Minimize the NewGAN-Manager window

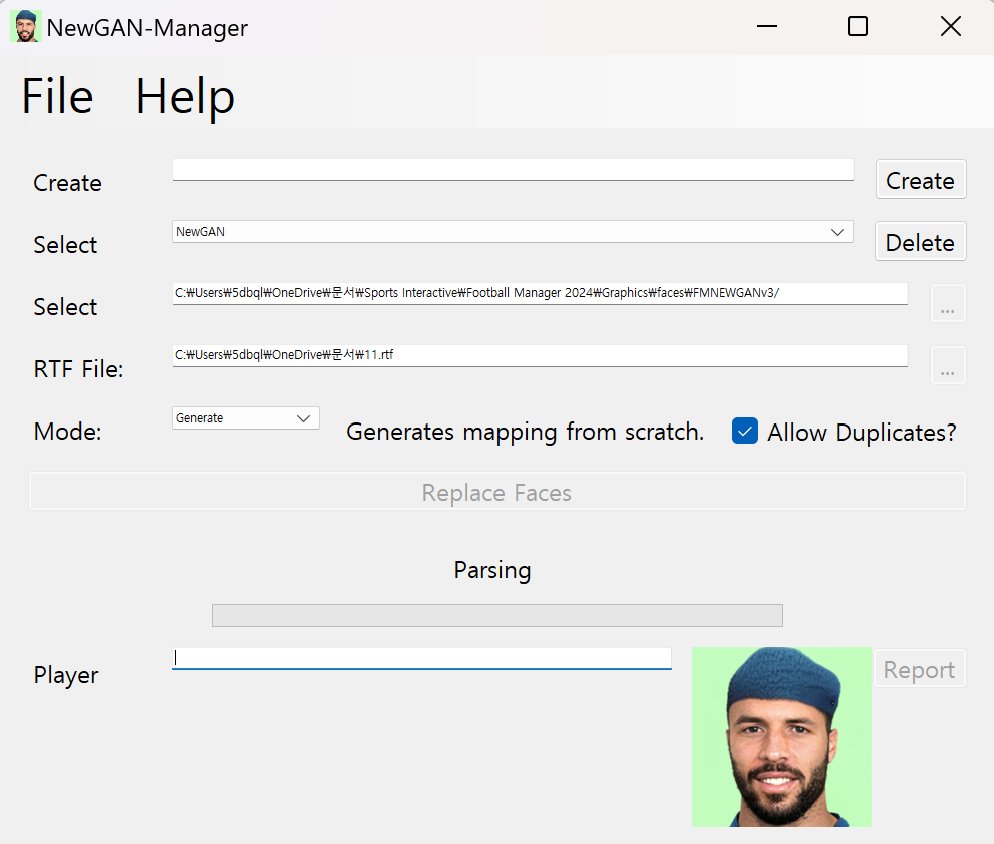(x=767, y=27)
